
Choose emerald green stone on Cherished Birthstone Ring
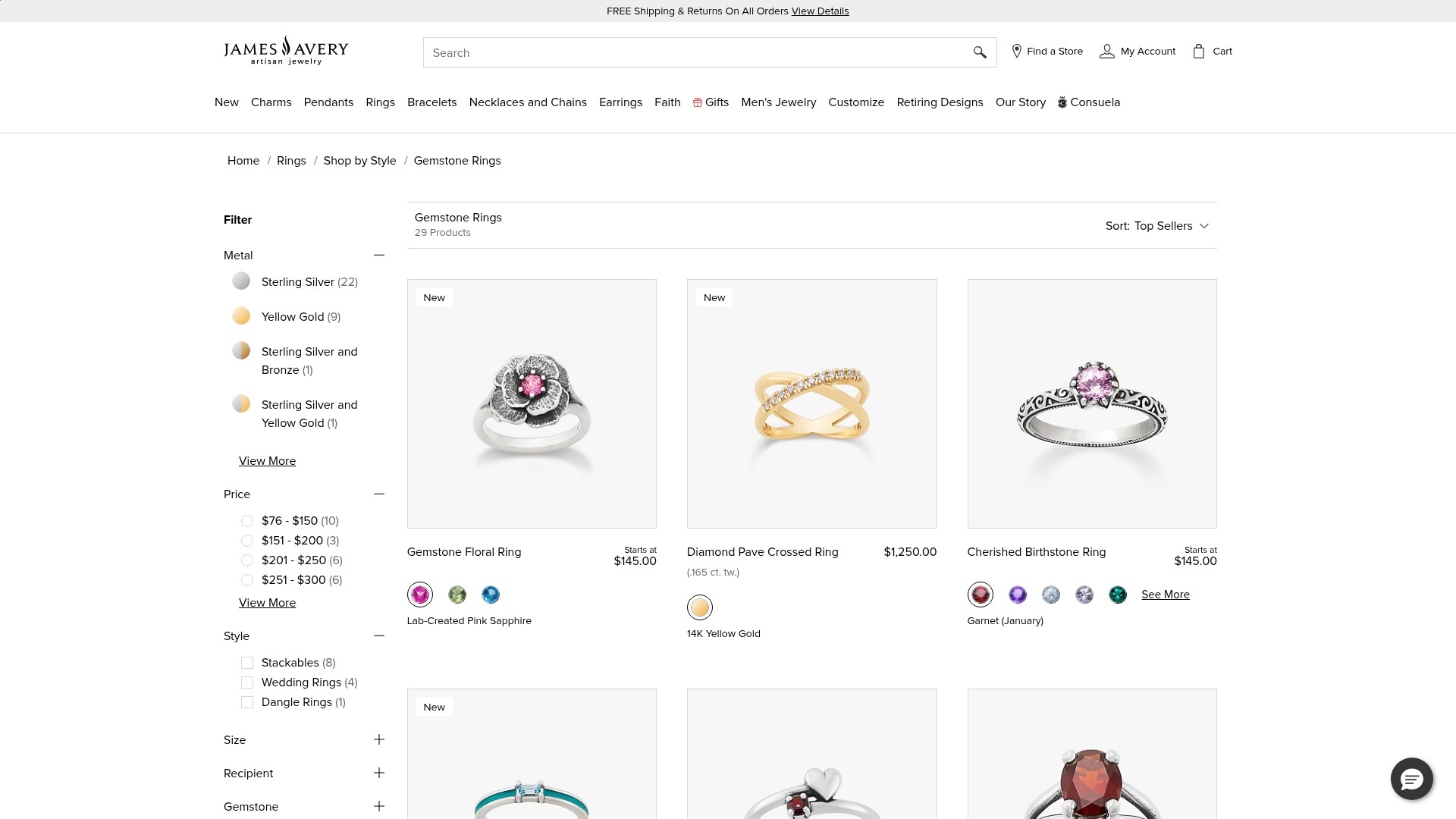(1118, 595)
